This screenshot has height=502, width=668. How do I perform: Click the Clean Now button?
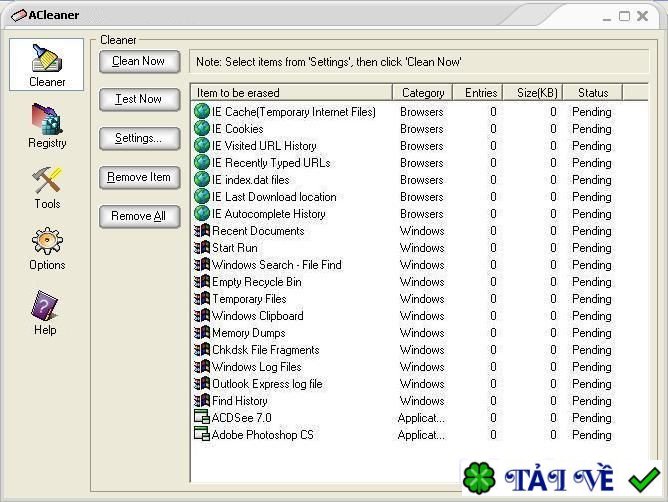(139, 61)
